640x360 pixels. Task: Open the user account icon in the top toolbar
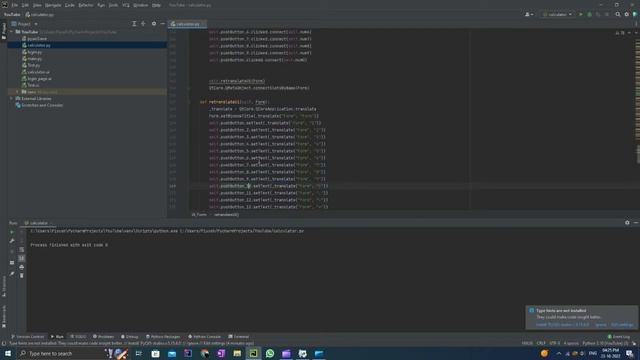tap(529, 14)
